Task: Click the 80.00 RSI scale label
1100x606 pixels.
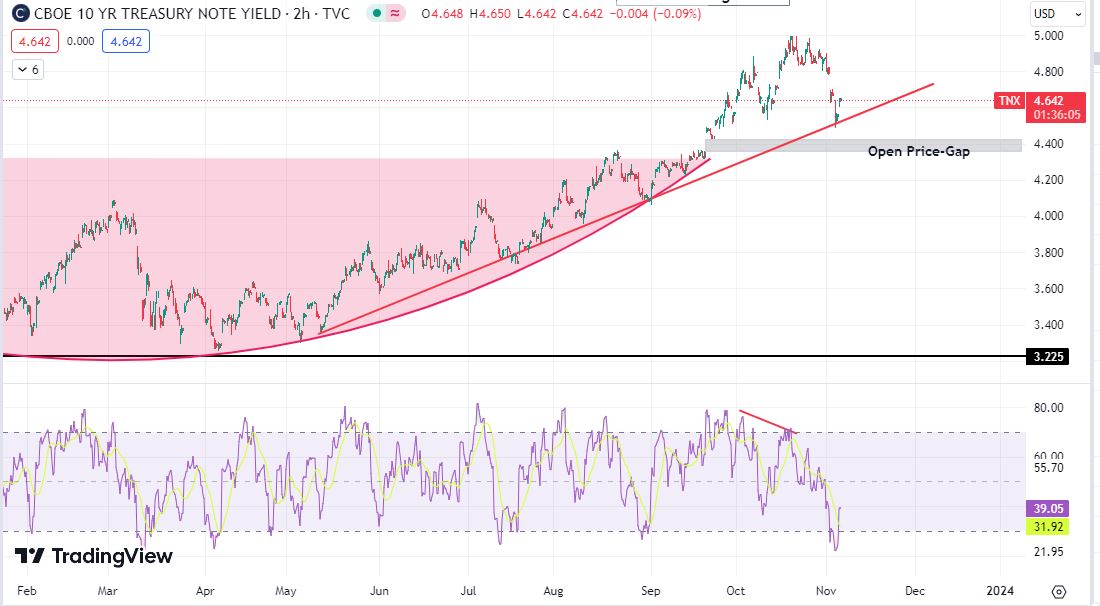Action: click(x=1049, y=408)
